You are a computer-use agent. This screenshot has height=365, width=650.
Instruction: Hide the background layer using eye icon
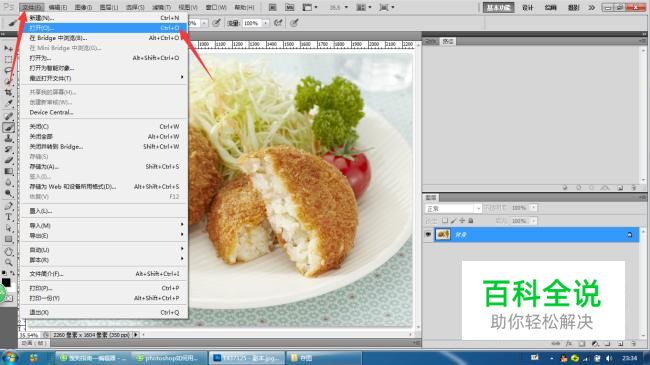click(x=428, y=235)
